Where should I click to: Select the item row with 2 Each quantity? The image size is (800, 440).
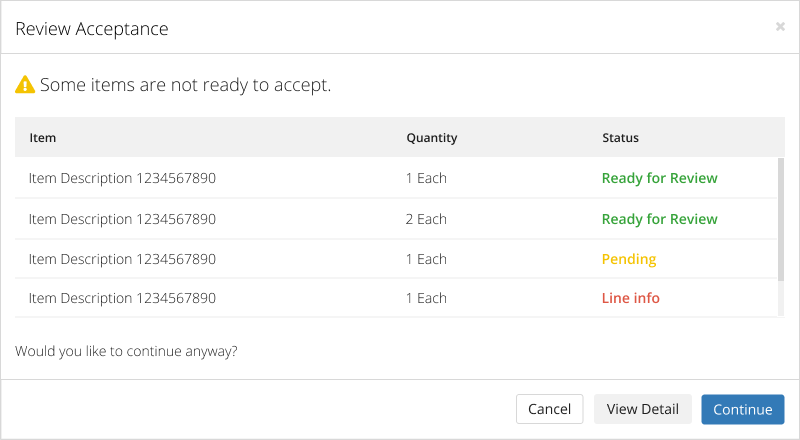click(x=396, y=219)
